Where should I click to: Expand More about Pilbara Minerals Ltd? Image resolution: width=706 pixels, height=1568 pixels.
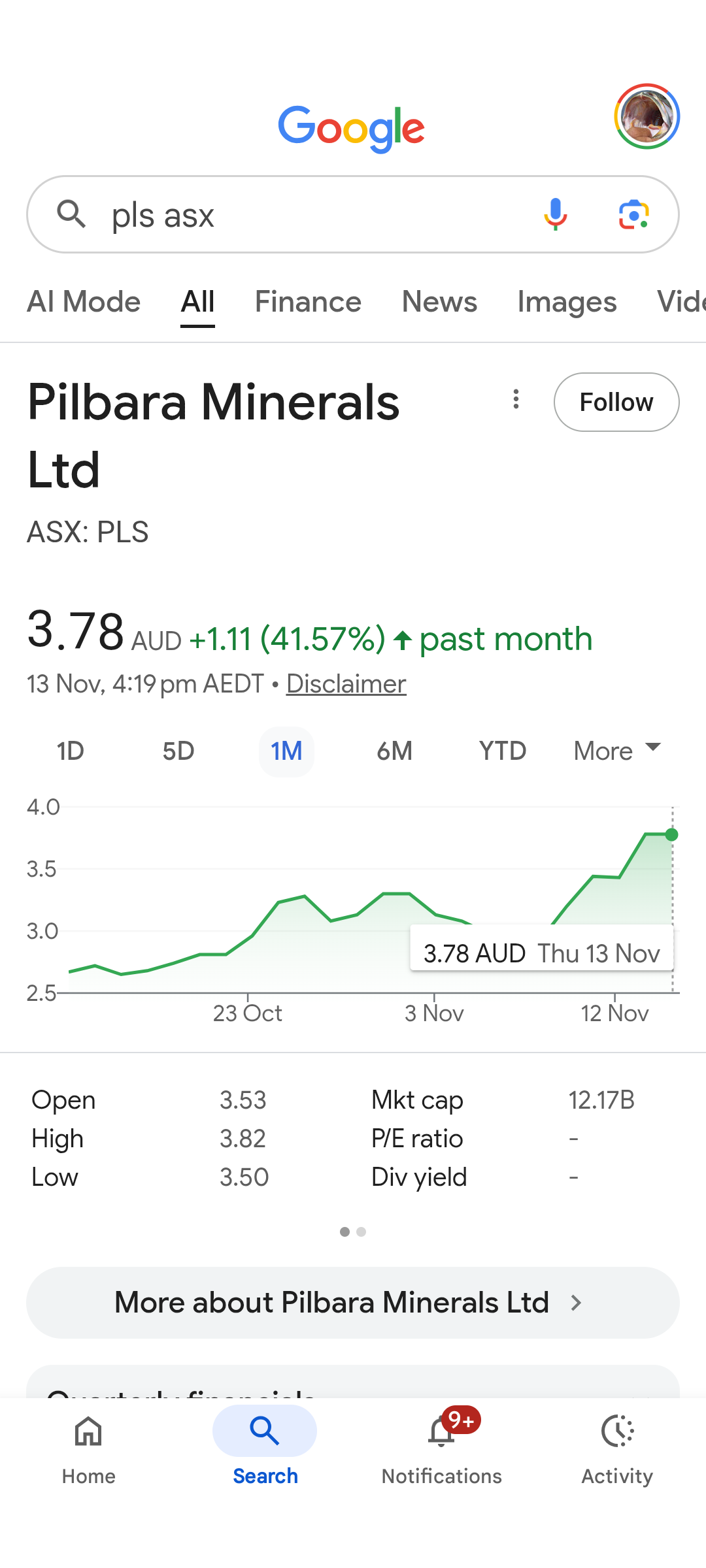coord(353,1303)
